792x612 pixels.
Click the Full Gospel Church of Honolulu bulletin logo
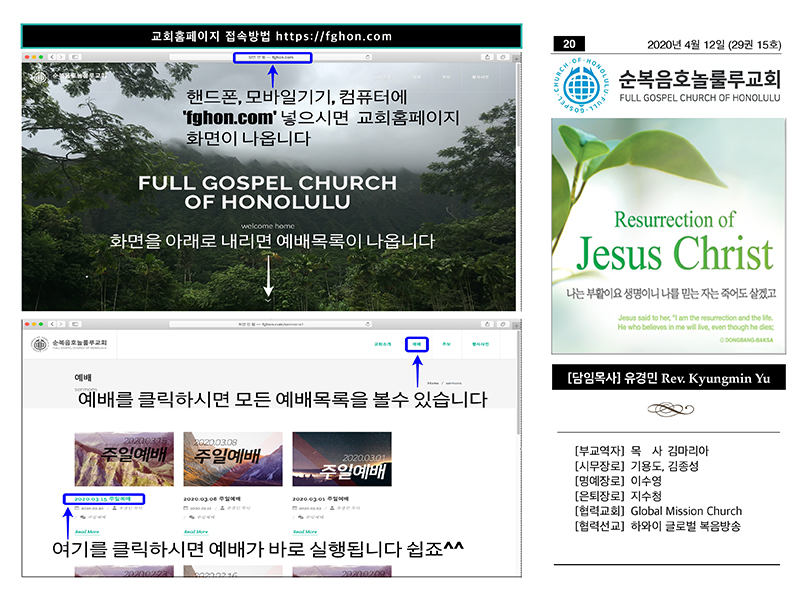[581, 86]
